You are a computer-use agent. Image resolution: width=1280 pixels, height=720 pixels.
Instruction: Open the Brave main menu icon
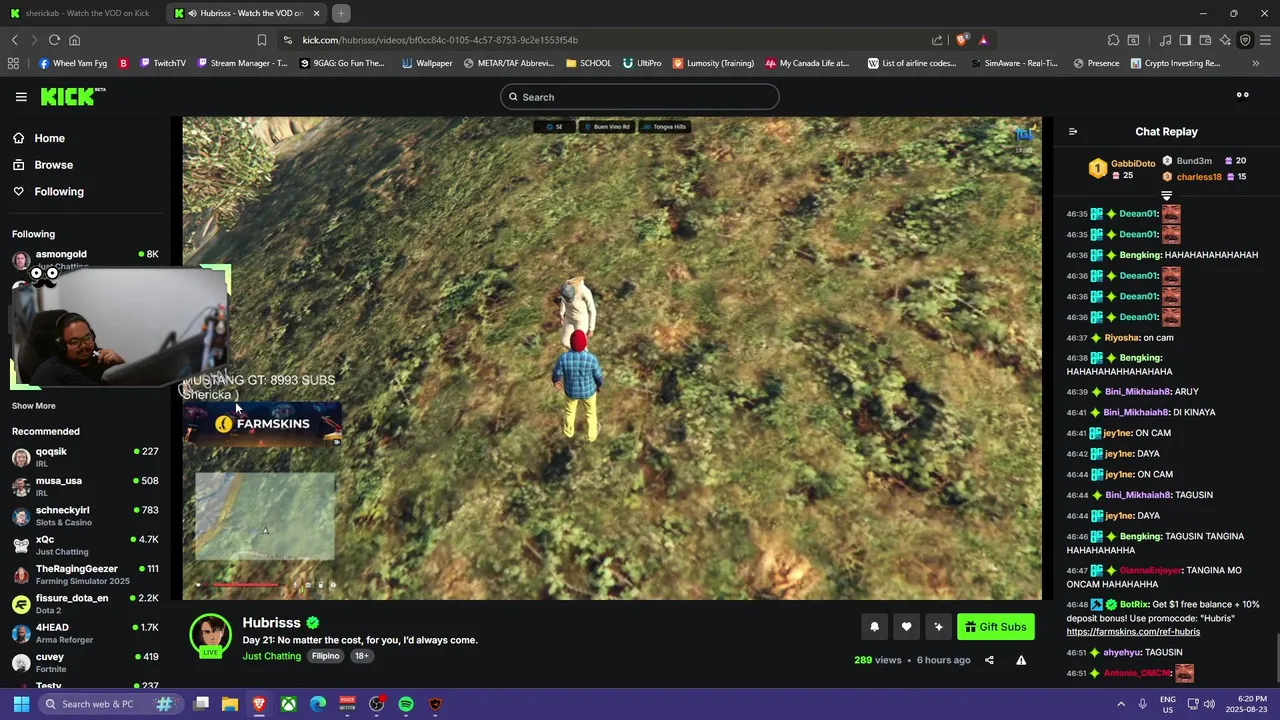point(1266,40)
